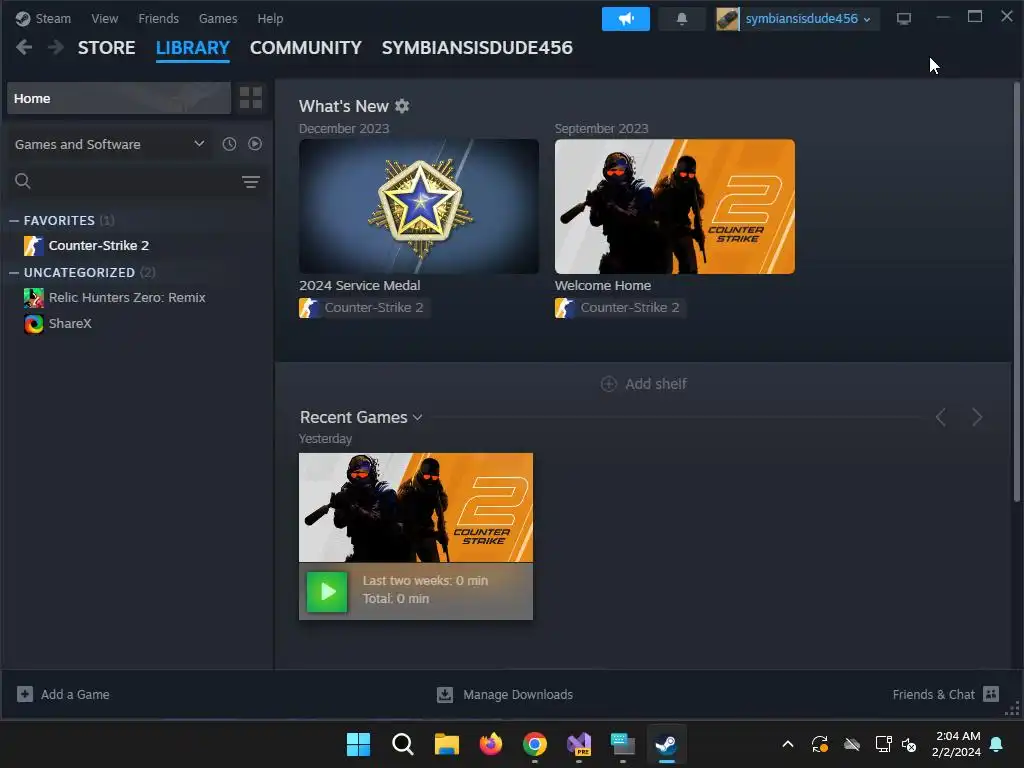Viewport: 1024px width, 768px height.
Task: Open the View menu
Action: (104, 18)
